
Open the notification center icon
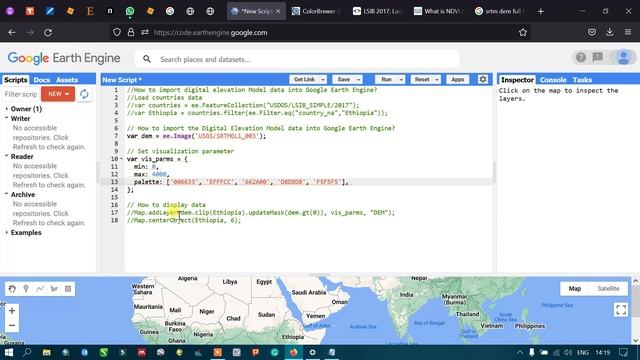(623, 352)
